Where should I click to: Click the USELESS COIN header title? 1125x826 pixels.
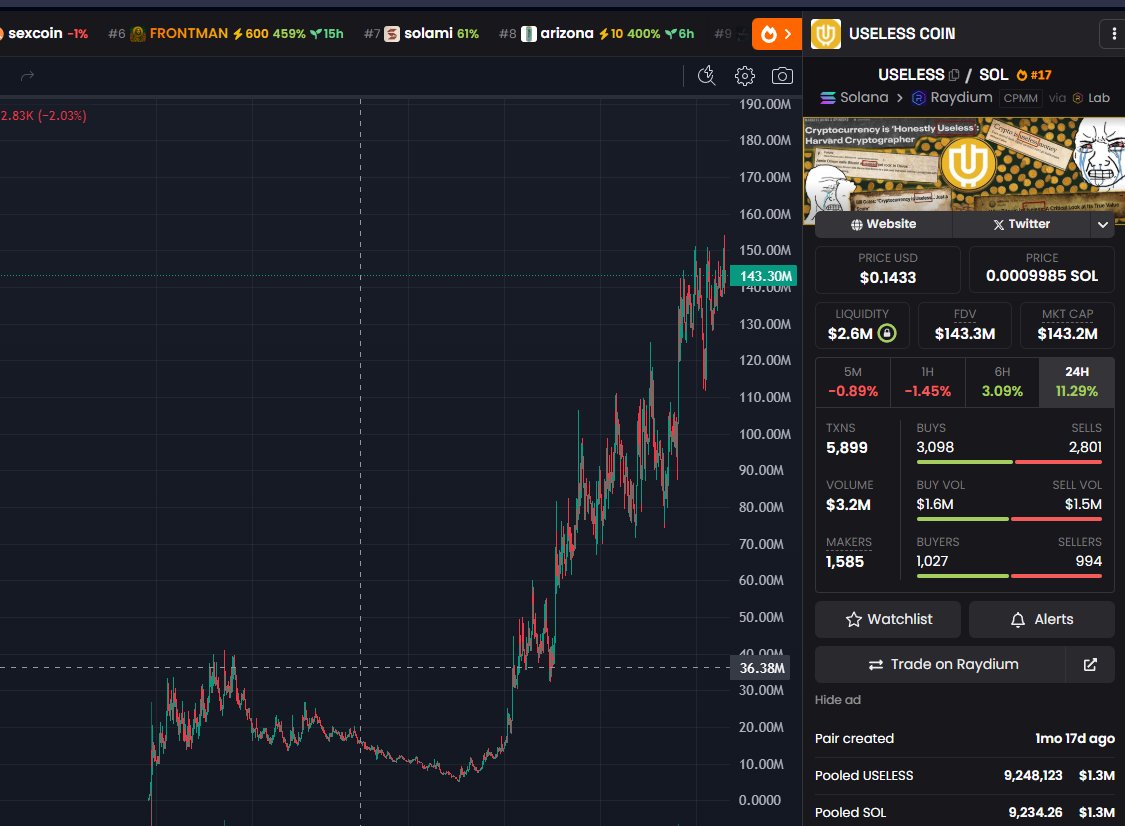902,34
